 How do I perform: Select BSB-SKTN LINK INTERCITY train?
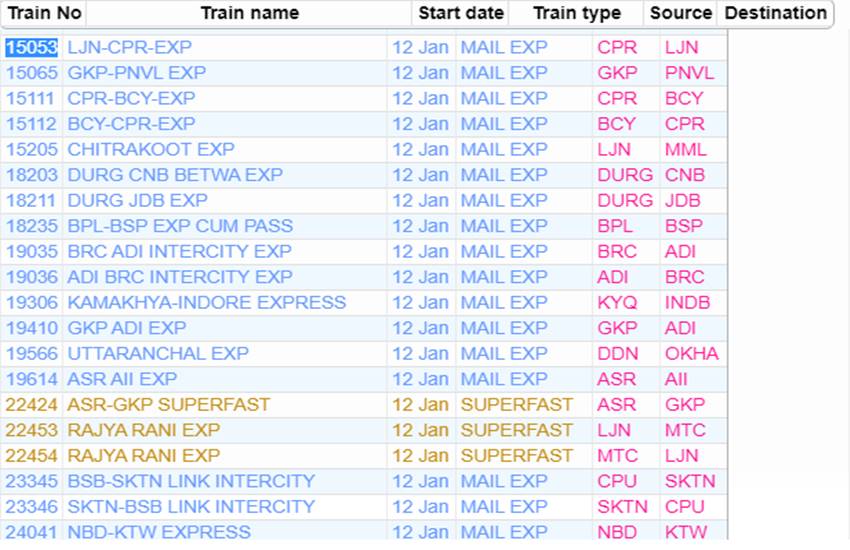tap(191, 481)
